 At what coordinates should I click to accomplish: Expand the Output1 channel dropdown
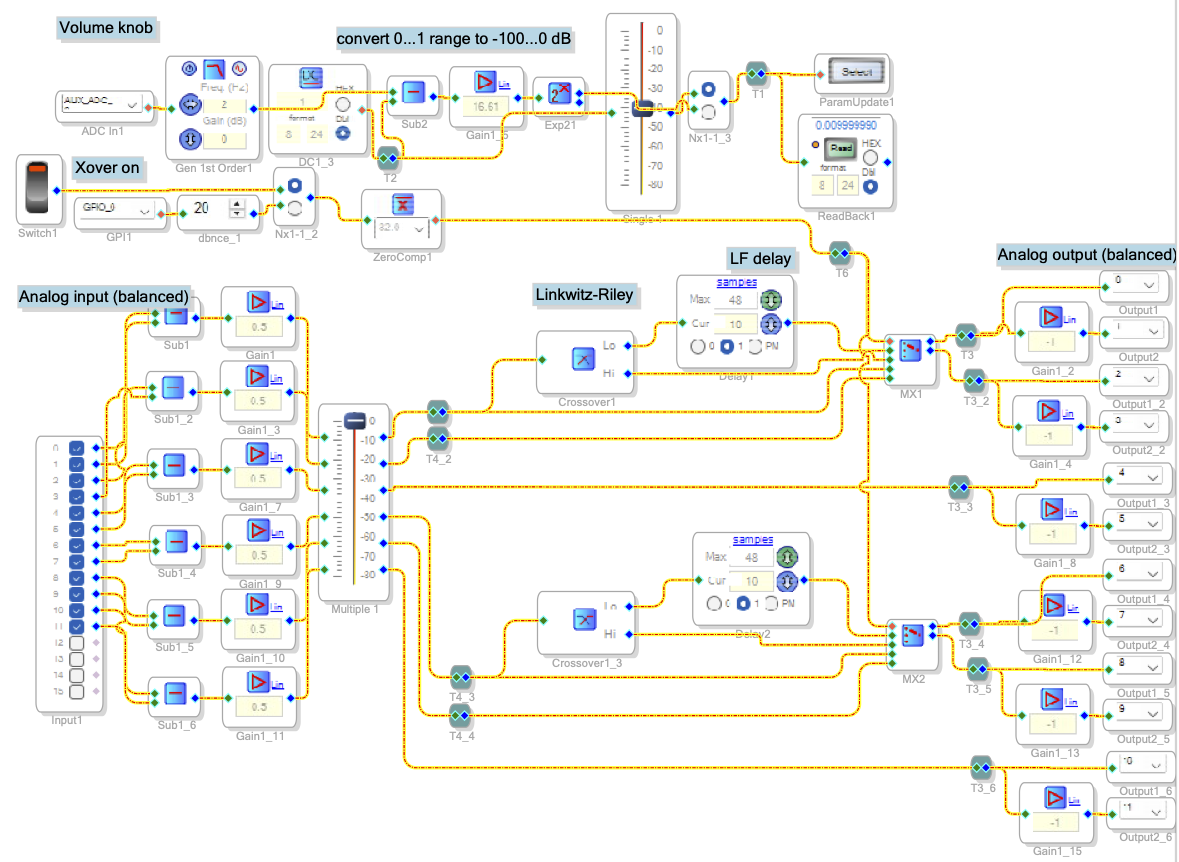click(x=1148, y=284)
